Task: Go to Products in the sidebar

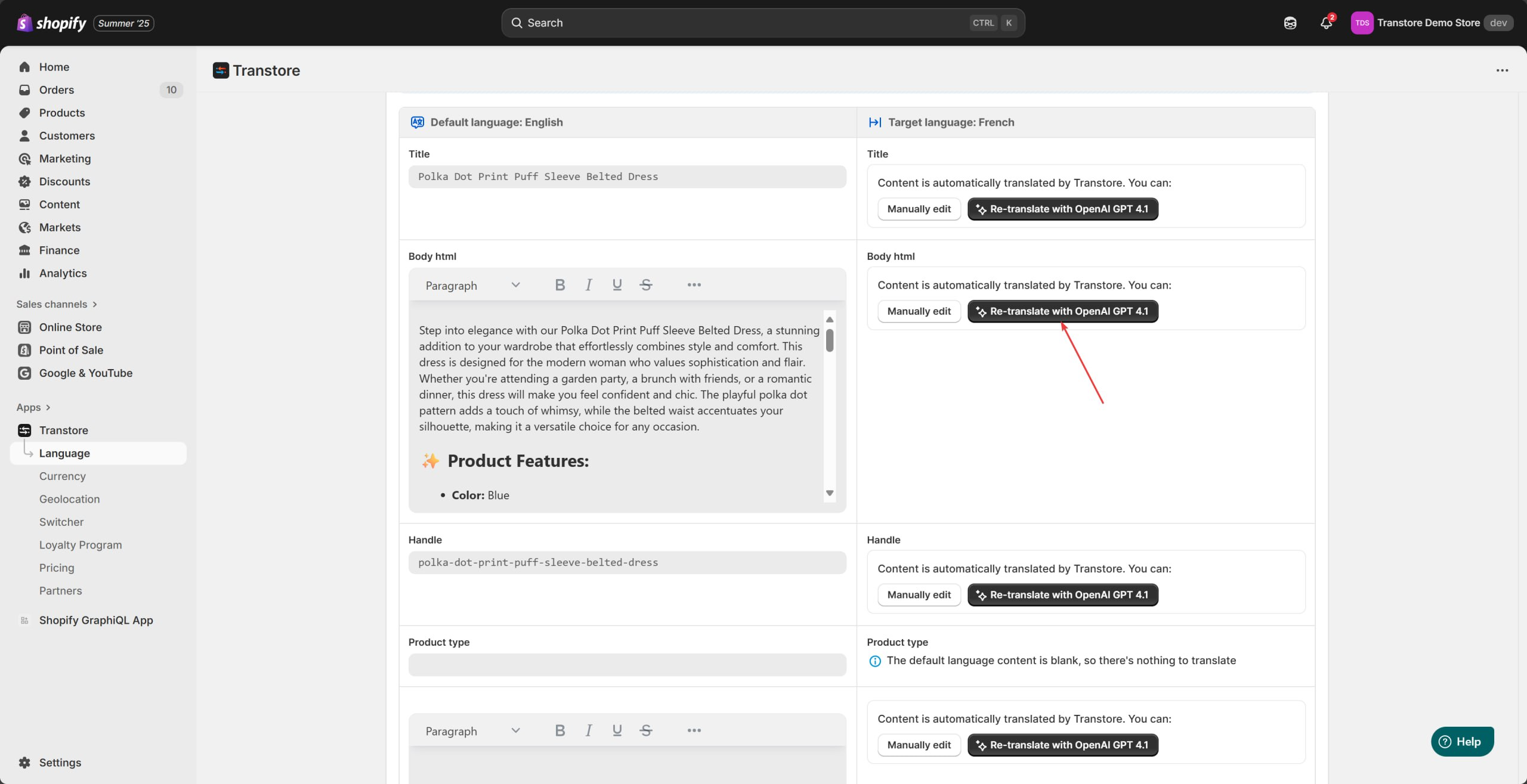Action: tap(62, 113)
